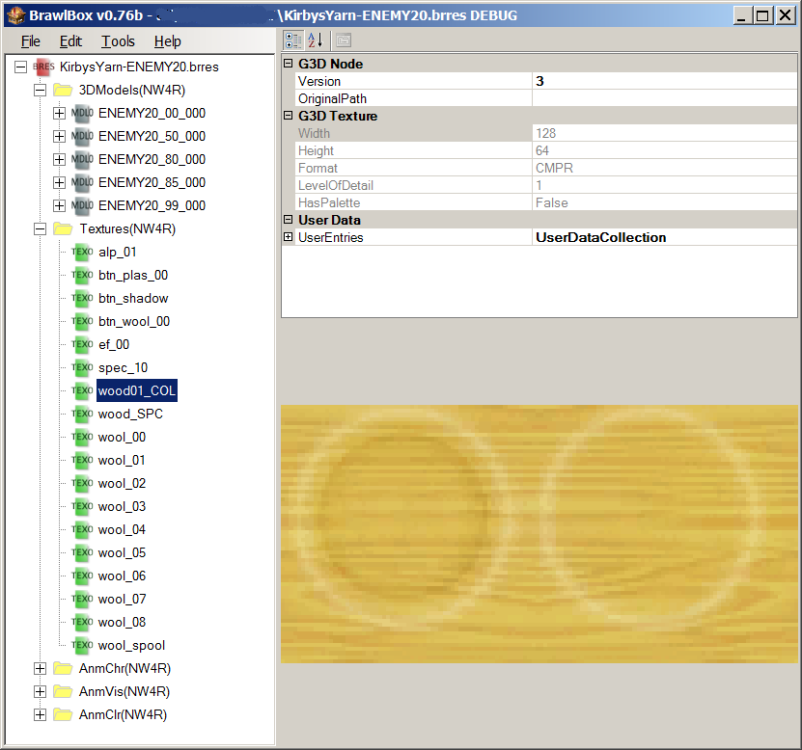
Task: Click the Property Pages icon in toolbar
Action: (x=343, y=40)
